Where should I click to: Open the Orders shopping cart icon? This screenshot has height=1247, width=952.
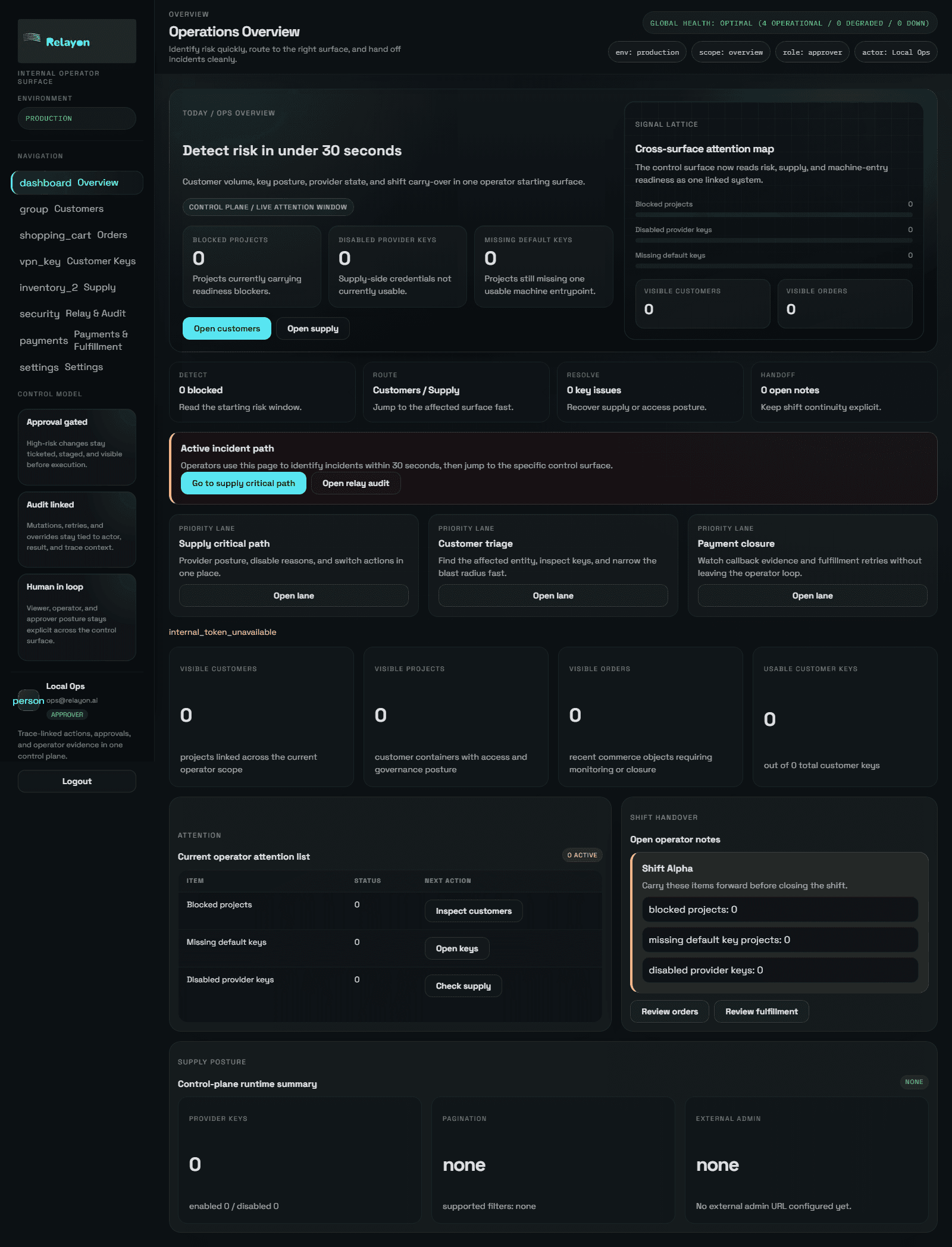[x=56, y=235]
